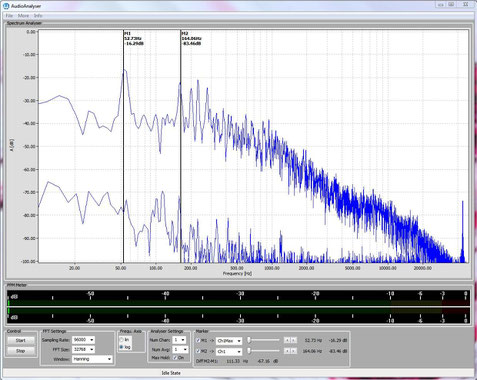Viewport: 477px width, 380px height.
Task: Maximize the AudioAnalyser window
Action: click(x=451, y=4)
